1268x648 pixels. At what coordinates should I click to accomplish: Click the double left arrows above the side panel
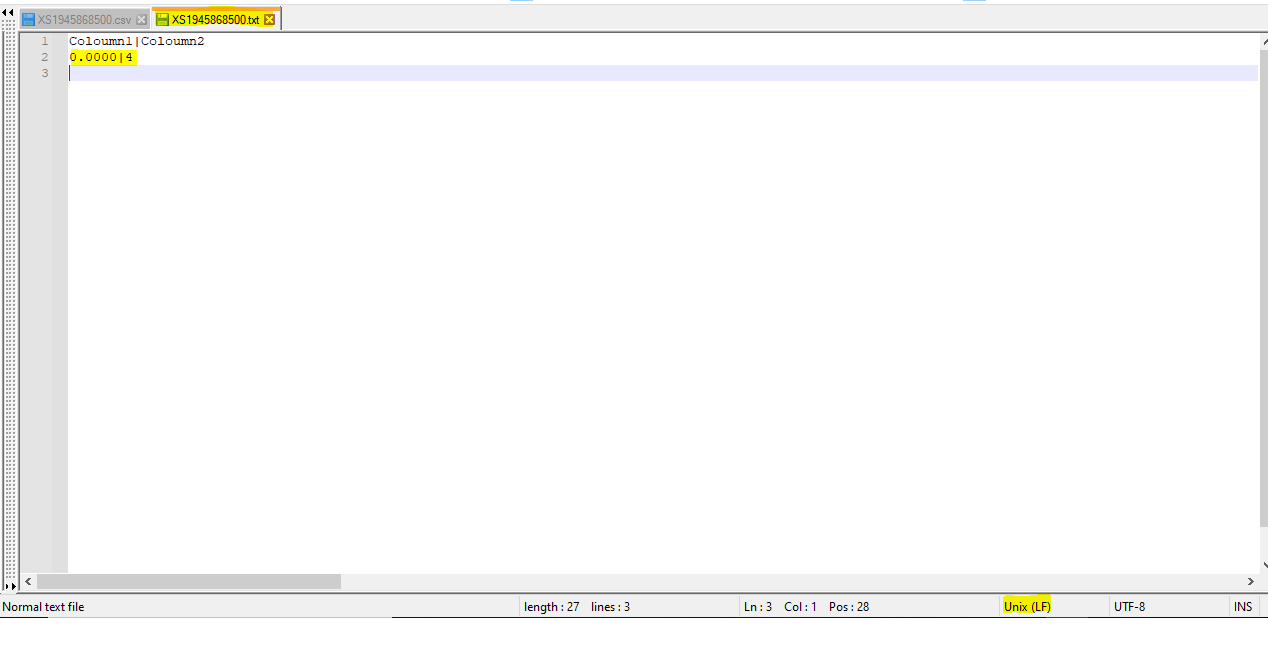[x=9, y=11]
